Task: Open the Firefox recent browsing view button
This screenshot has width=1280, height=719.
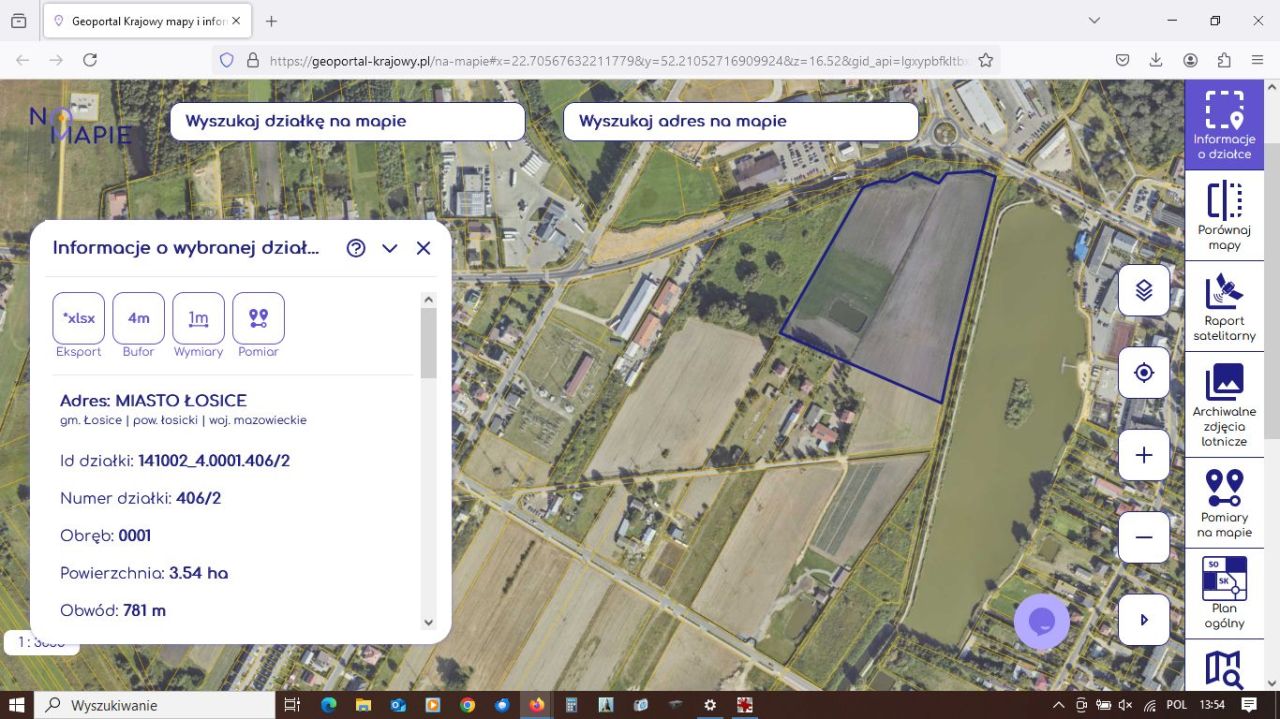Action: pos(18,21)
